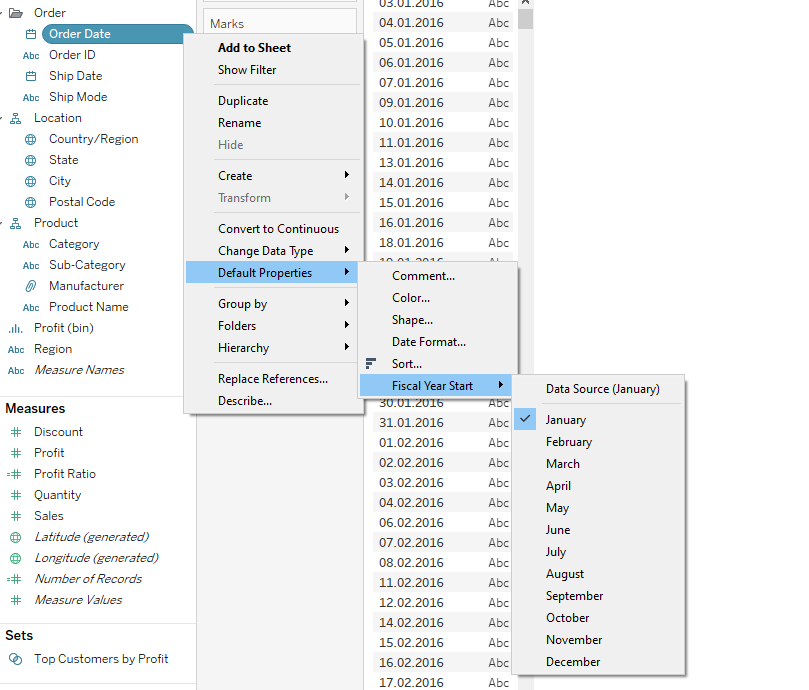Click the set icon for Top Customers by Profit
Viewport: 809px width, 690px height.
coord(15,659)
